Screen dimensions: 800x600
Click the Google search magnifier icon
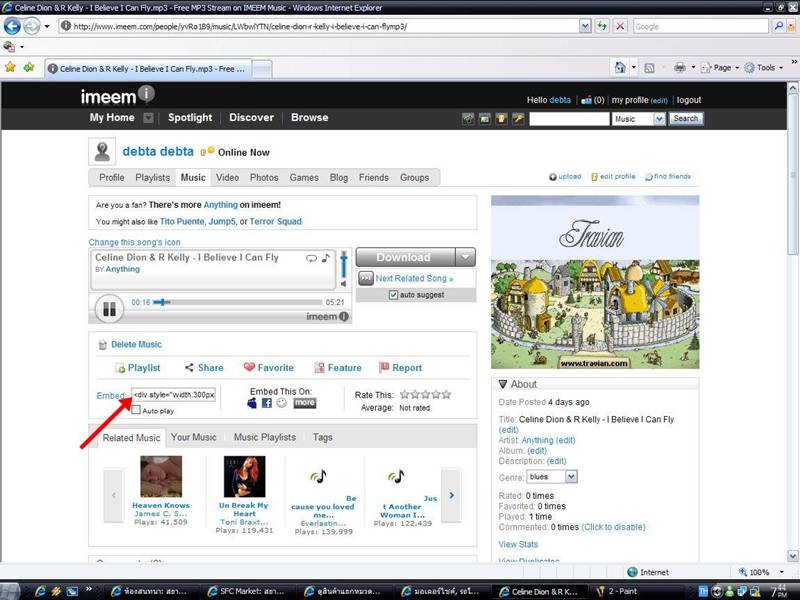(779, 26)
